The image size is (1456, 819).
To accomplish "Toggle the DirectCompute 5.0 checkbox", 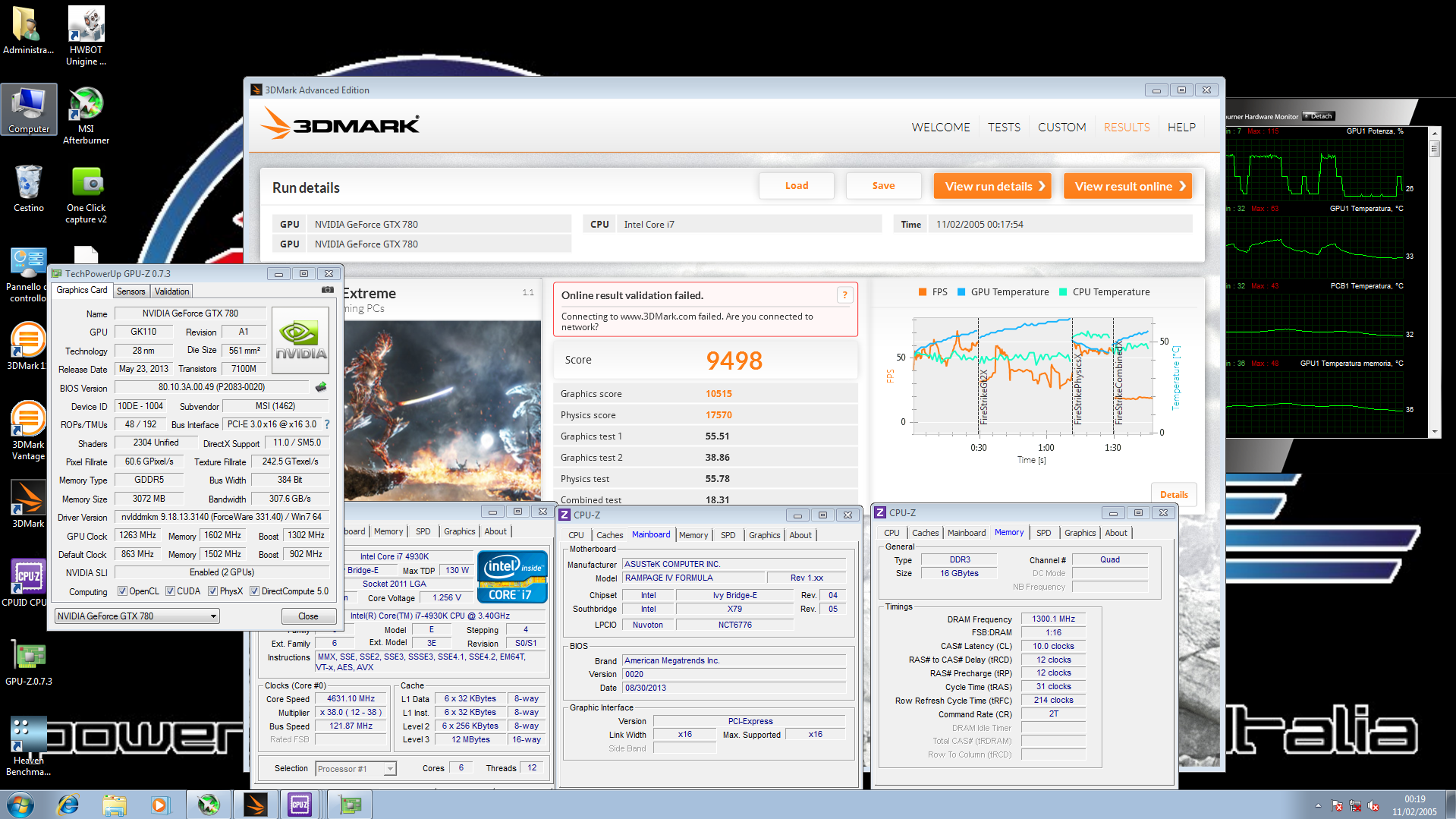I will click(255, 591).
